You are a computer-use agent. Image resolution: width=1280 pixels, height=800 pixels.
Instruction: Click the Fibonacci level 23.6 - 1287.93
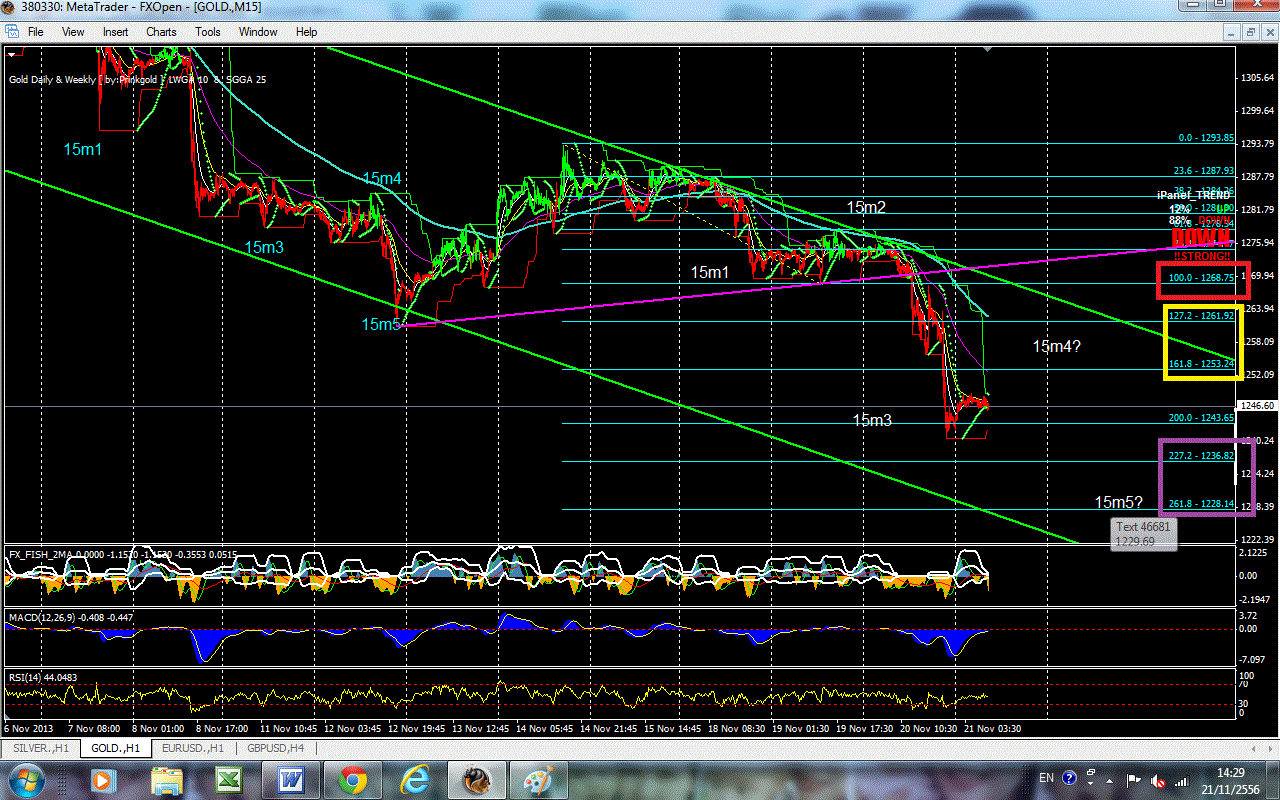1204,171
